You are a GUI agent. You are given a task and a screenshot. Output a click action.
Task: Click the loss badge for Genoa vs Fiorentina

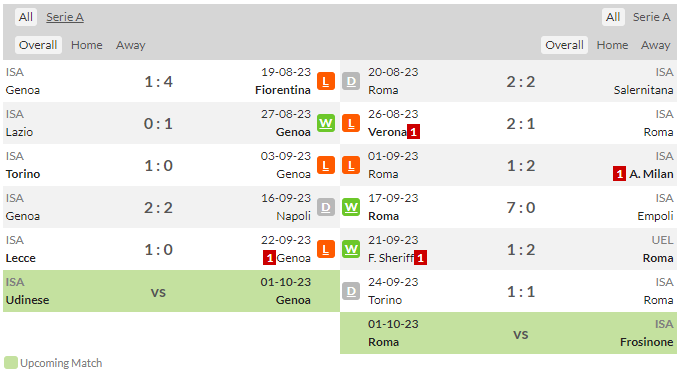326,81
